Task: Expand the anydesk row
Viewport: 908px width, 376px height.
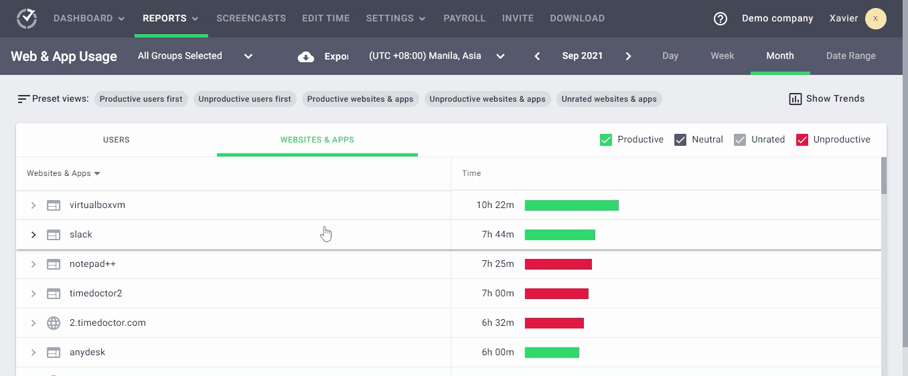Action: tap(33, 352)
